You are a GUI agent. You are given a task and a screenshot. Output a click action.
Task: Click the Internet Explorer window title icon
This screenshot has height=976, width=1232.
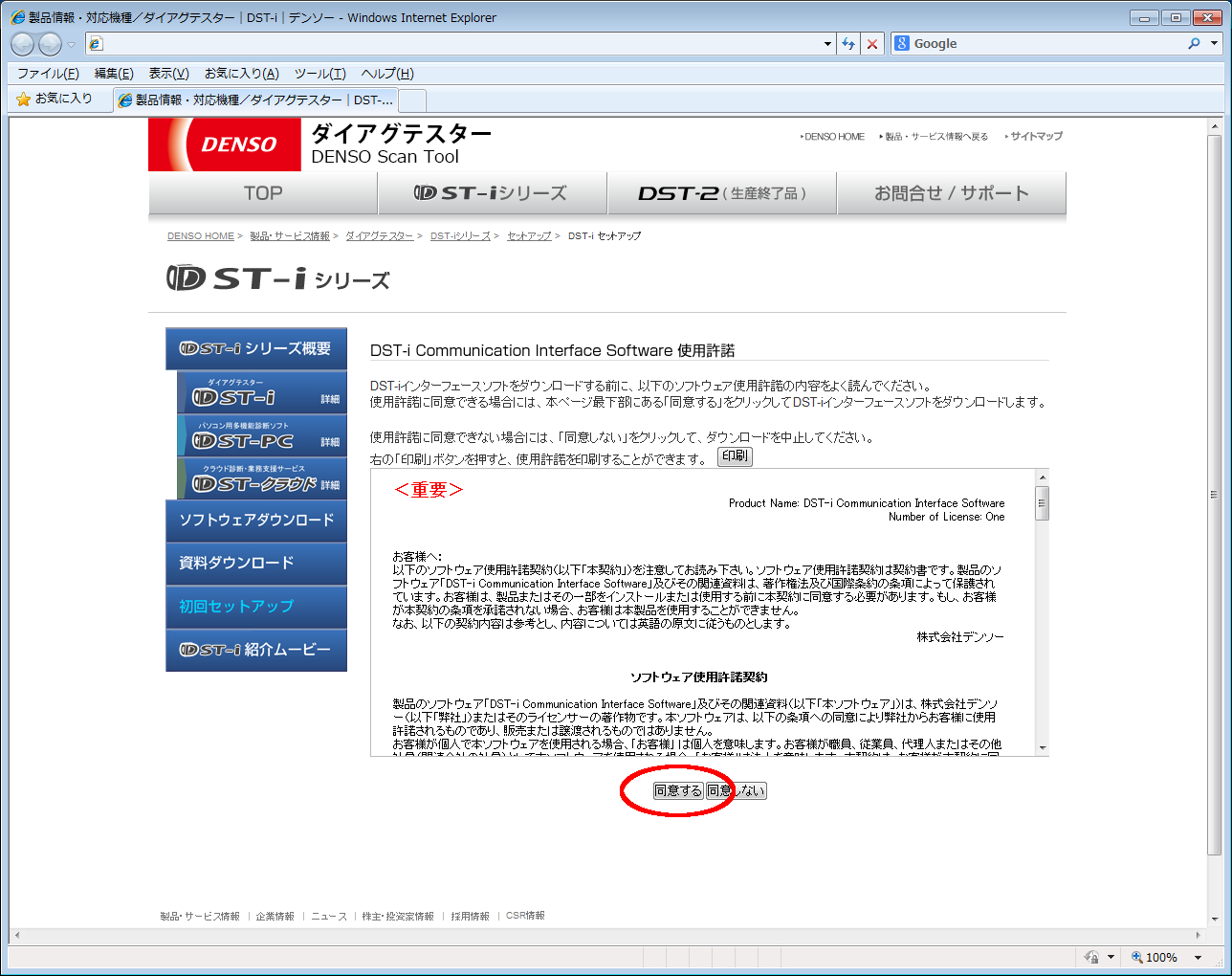pos(18,17)
